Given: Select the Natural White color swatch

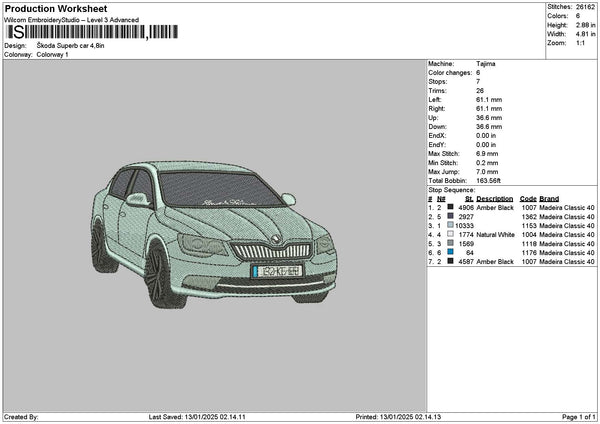Looking at the screenshot, I should tap(449, 234).
